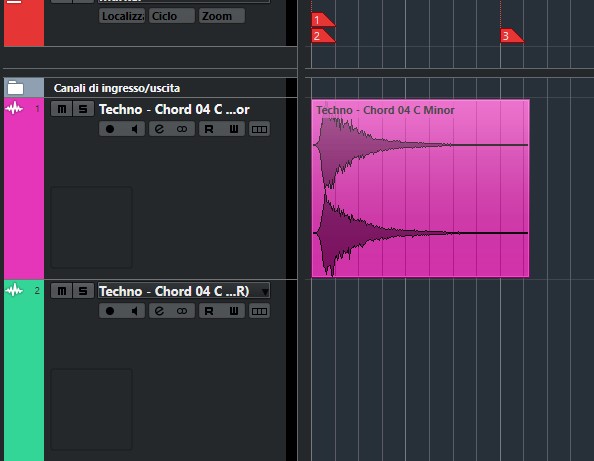The image size is (594, 461).
Task: Open track 2 name dropdown arrow
Action: (x=265, y=292)
